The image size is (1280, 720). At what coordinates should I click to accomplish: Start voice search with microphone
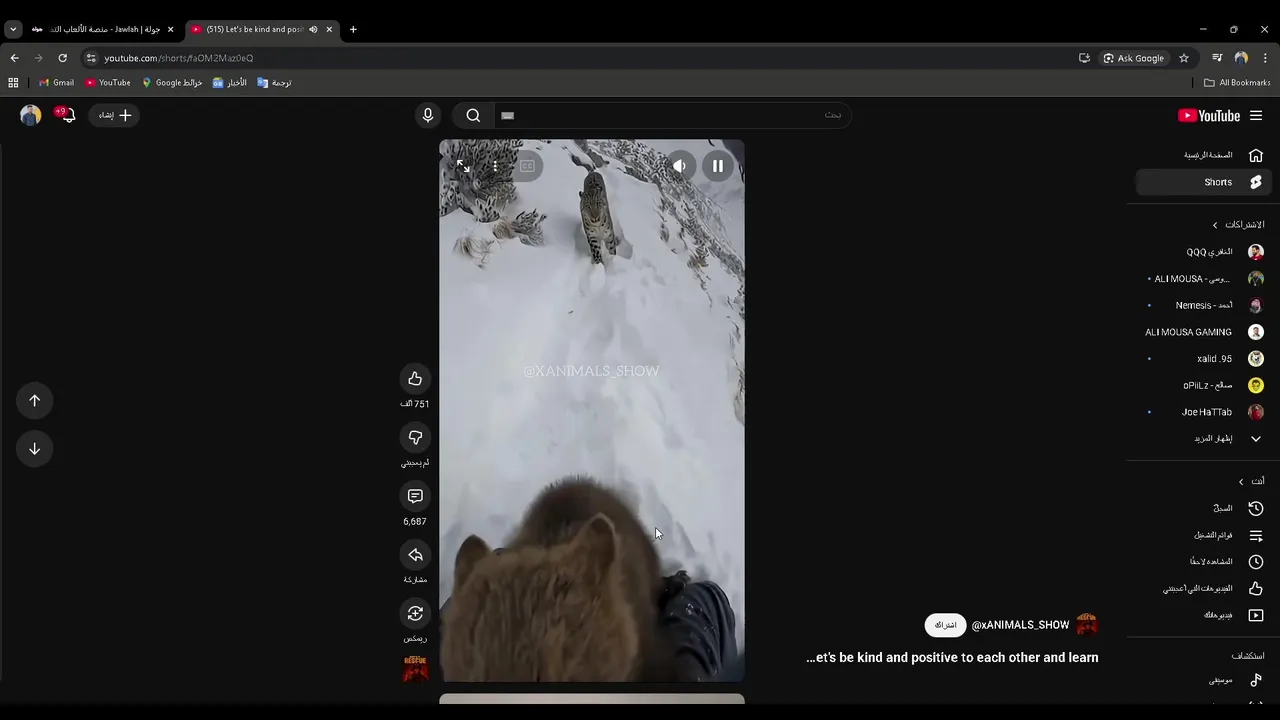pyautogui.click(x=428, y=115)
